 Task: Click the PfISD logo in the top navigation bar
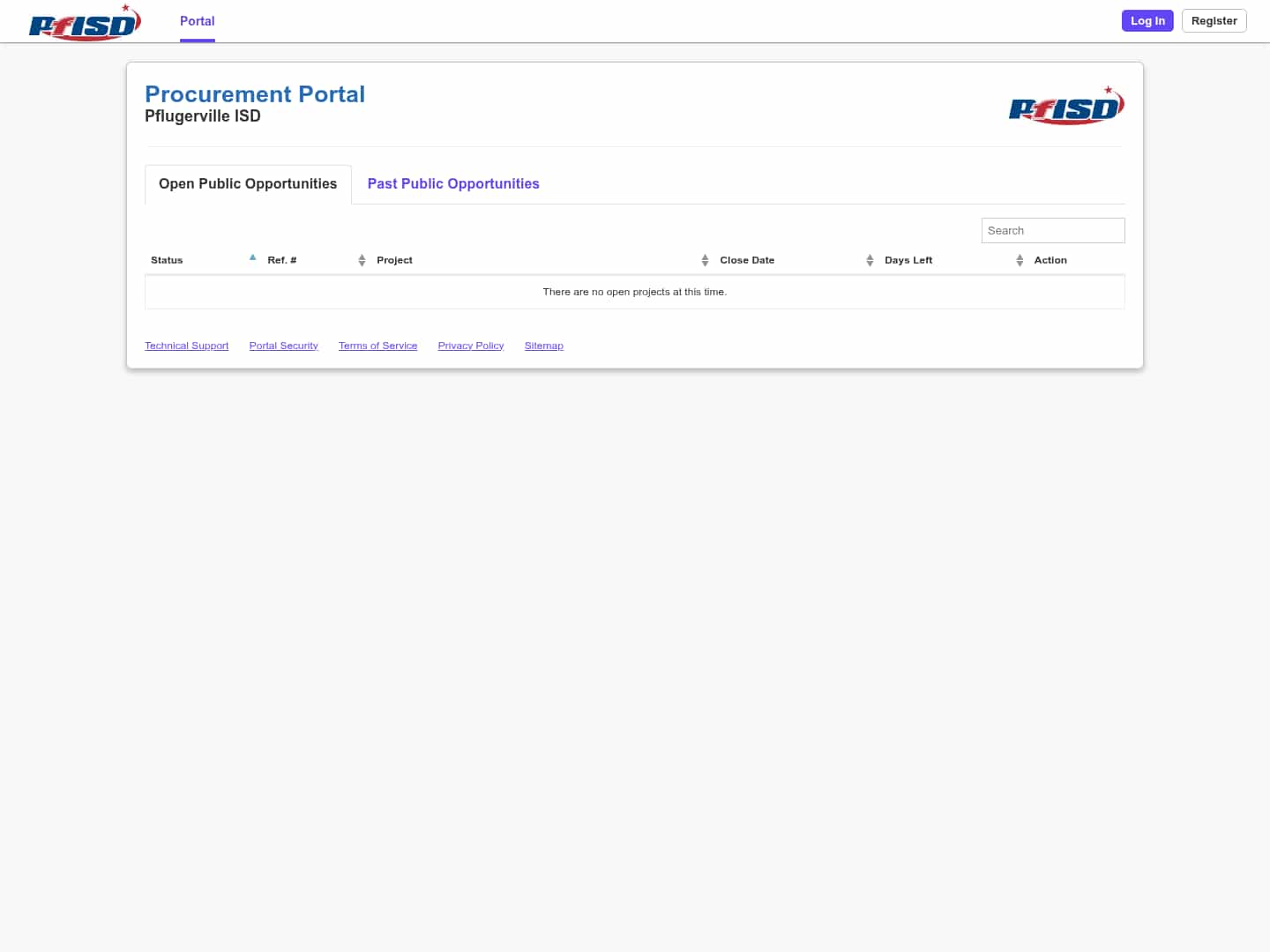pyautogui.click(x=85, y=22)
